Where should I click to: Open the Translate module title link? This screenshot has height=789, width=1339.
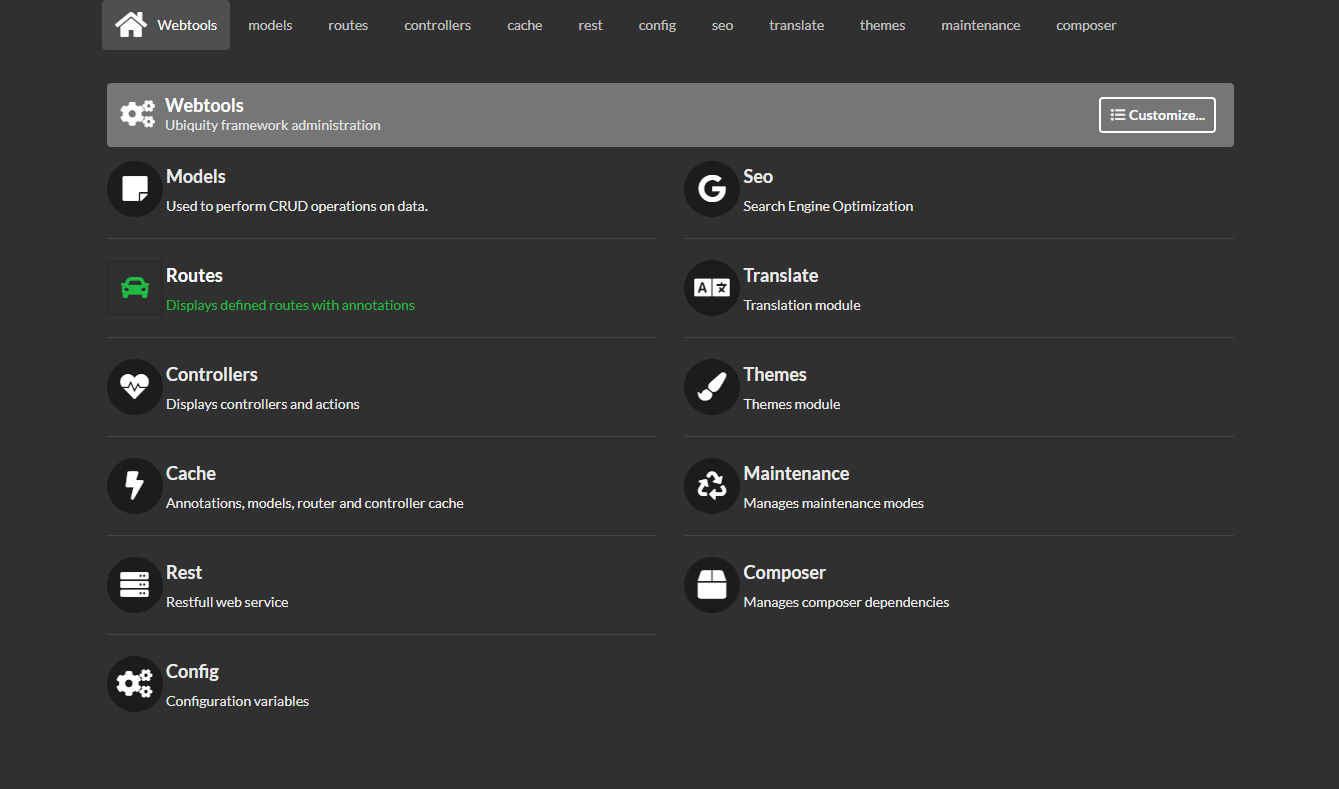[780, 276]
